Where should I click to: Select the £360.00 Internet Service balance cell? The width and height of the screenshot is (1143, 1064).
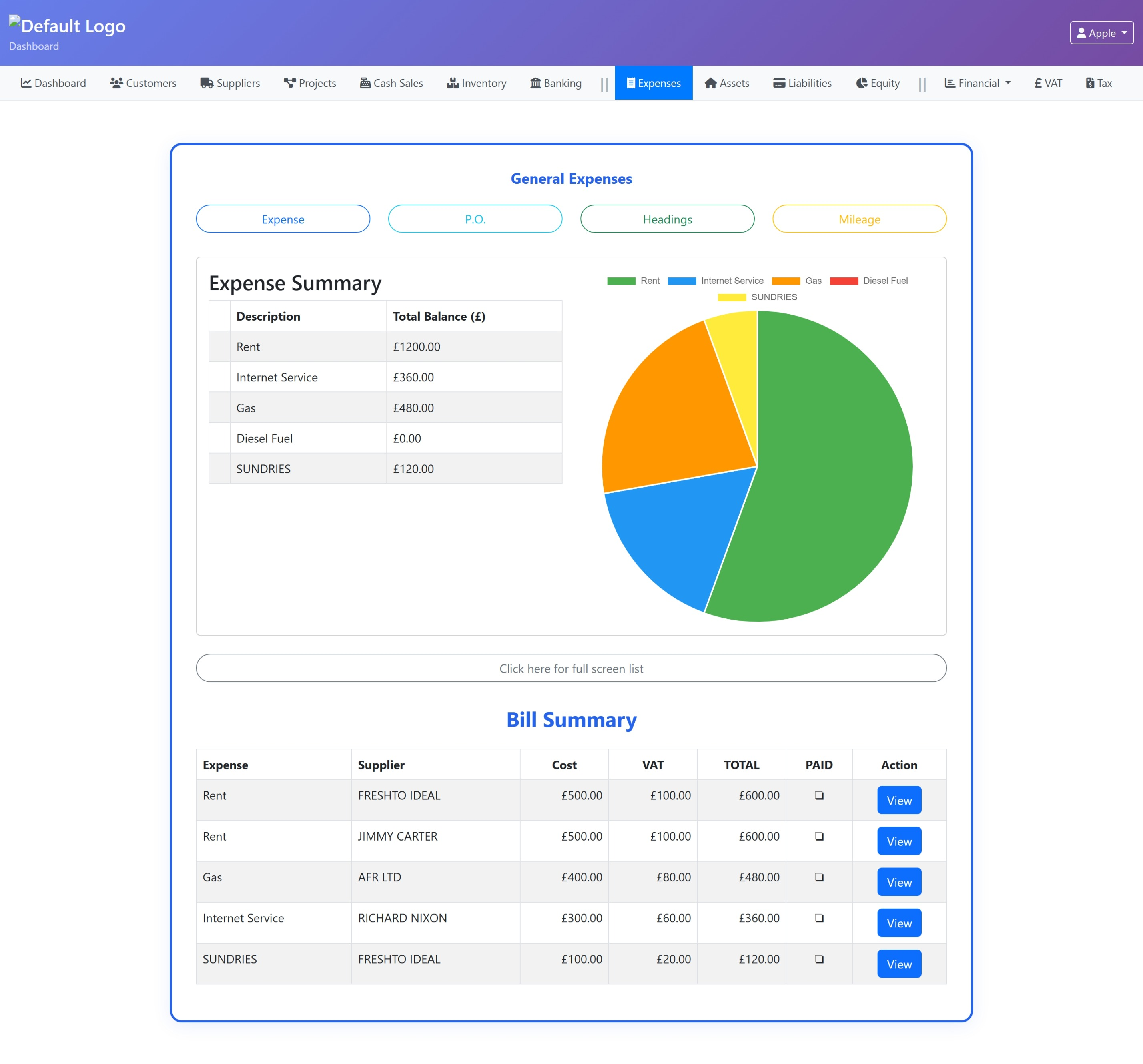(x=474, y=377)
